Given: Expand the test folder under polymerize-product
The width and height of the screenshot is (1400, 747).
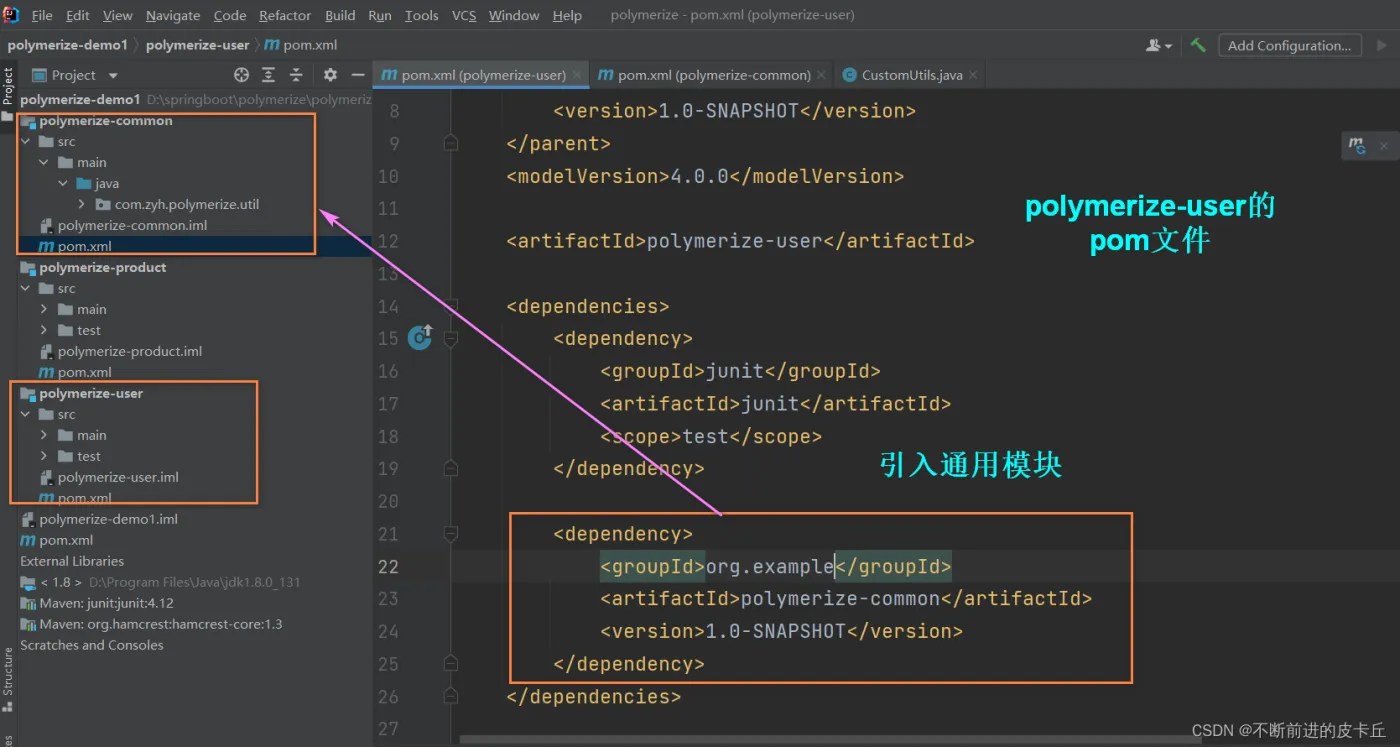Looking at the screenshot, I should [44, 331].
